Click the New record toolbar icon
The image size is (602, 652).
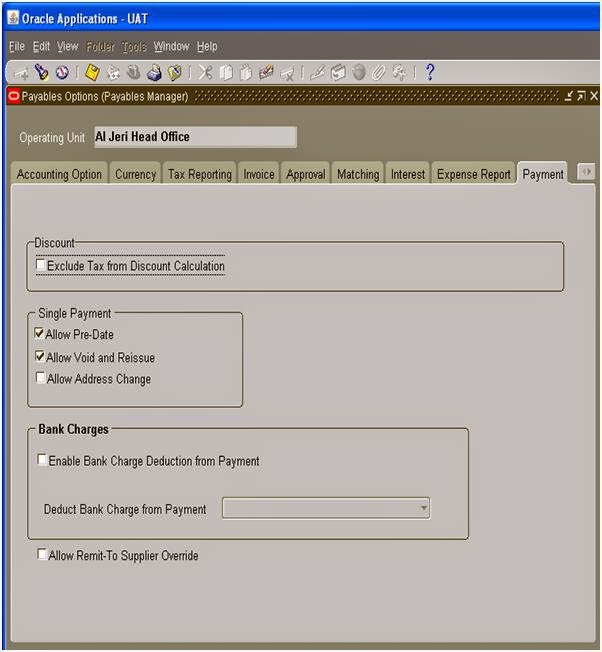[x=21, y=73]
